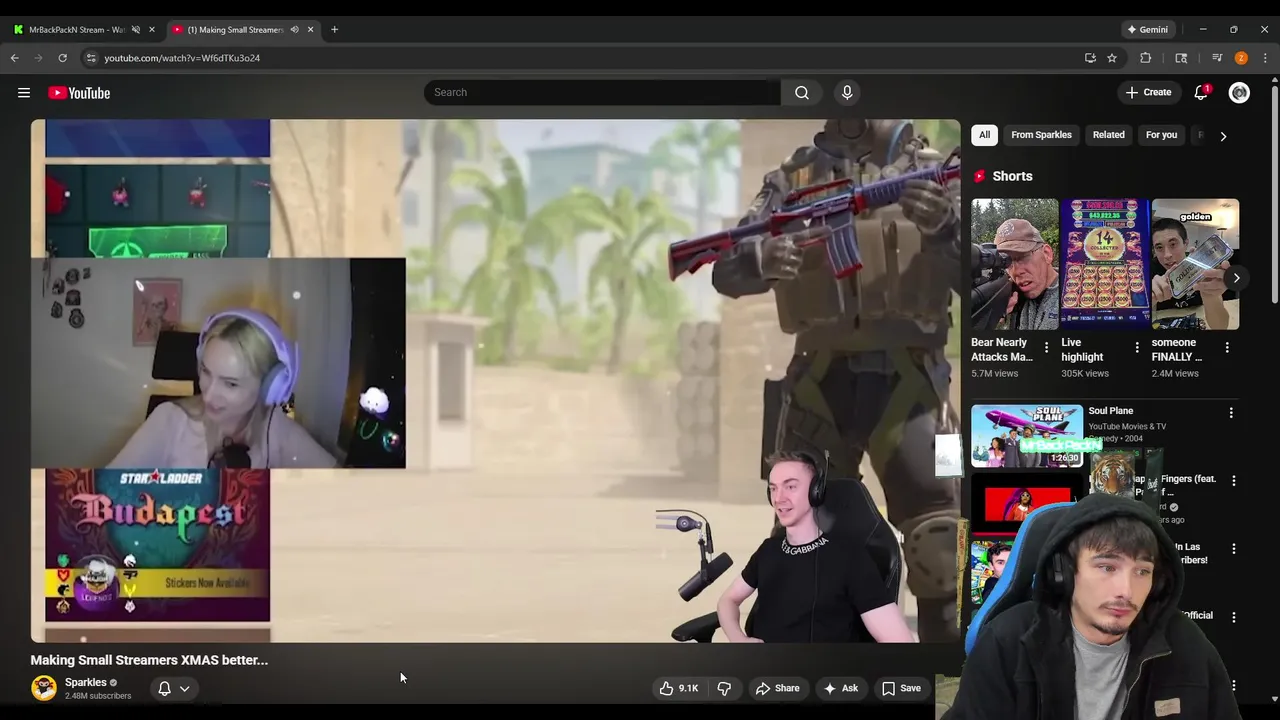Select the For you filter chip
The image size is (1280, 720).
pos(1161,135)
